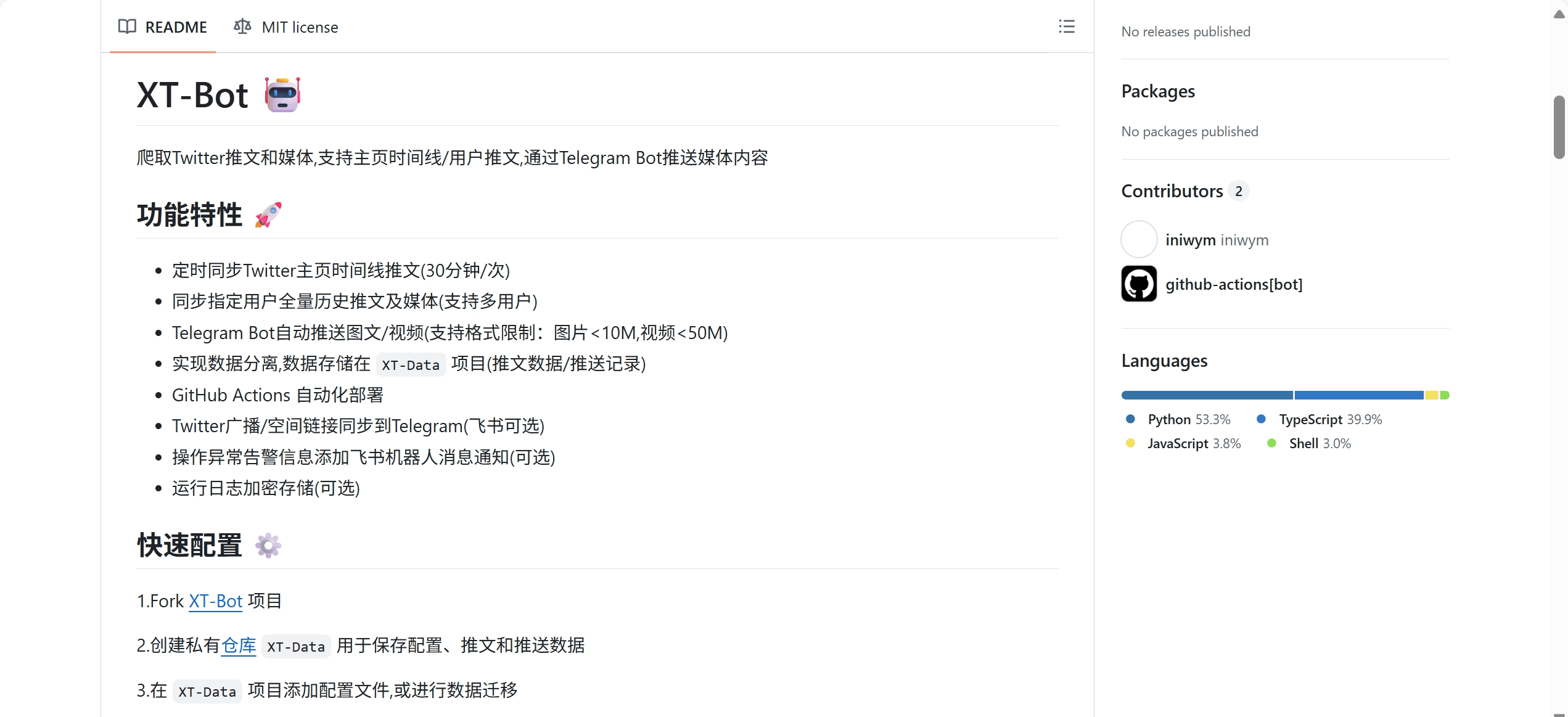This screenshot has height=717, width=1568.
Task: Open the Packages section heading
Action: click(x=1158, y=91)
